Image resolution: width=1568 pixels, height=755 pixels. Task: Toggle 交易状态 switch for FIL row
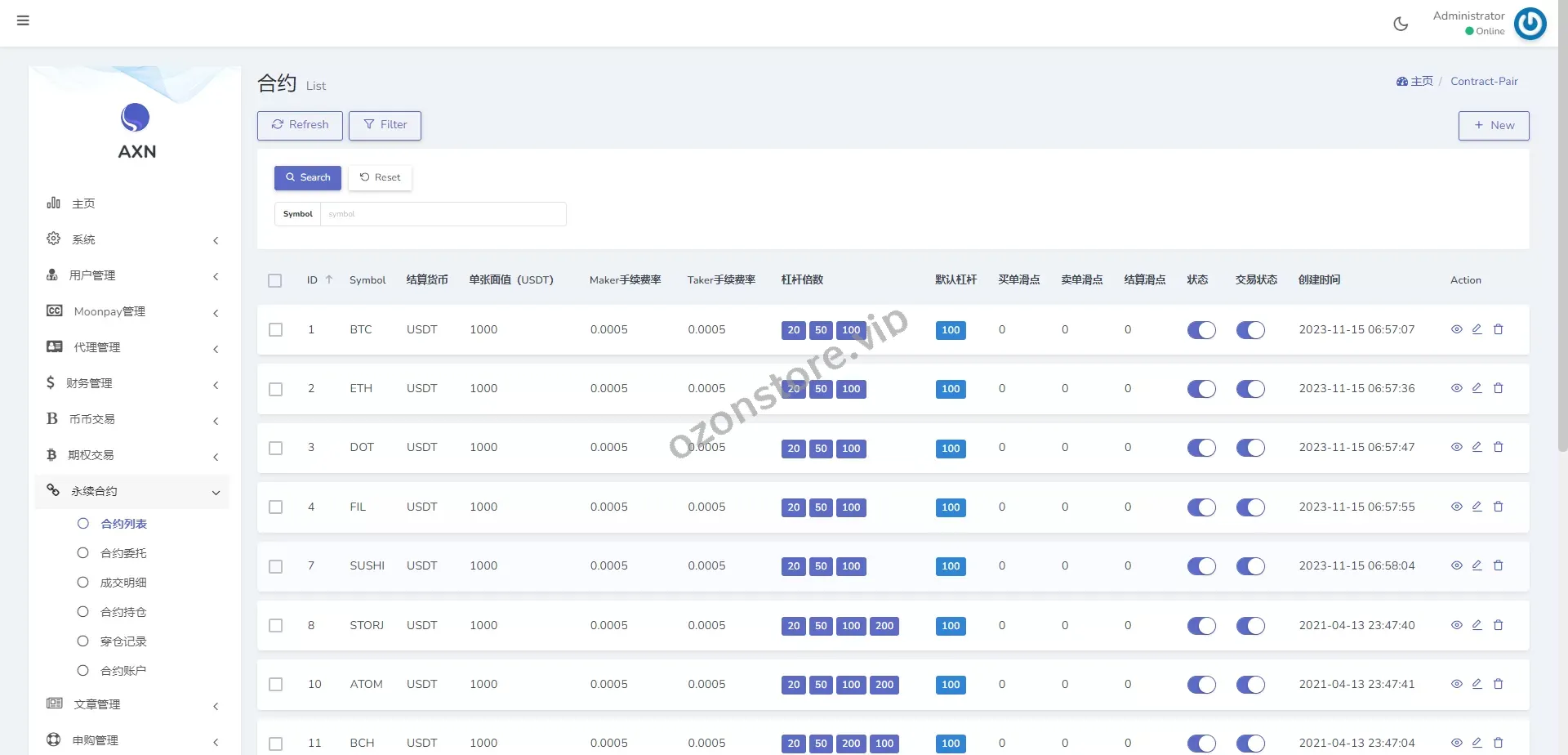[x=1249, y=507]
